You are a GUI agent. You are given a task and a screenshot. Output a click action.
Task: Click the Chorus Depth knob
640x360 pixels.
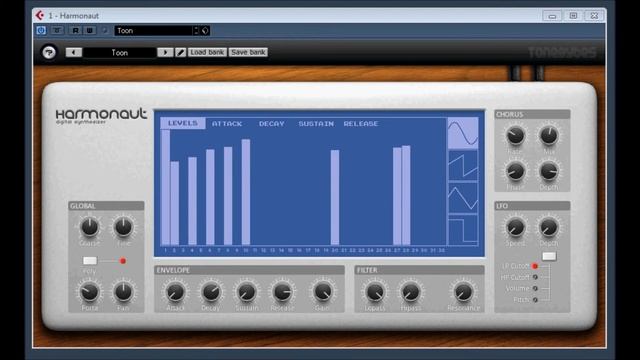pyautogui.click(x=549, y=171)
